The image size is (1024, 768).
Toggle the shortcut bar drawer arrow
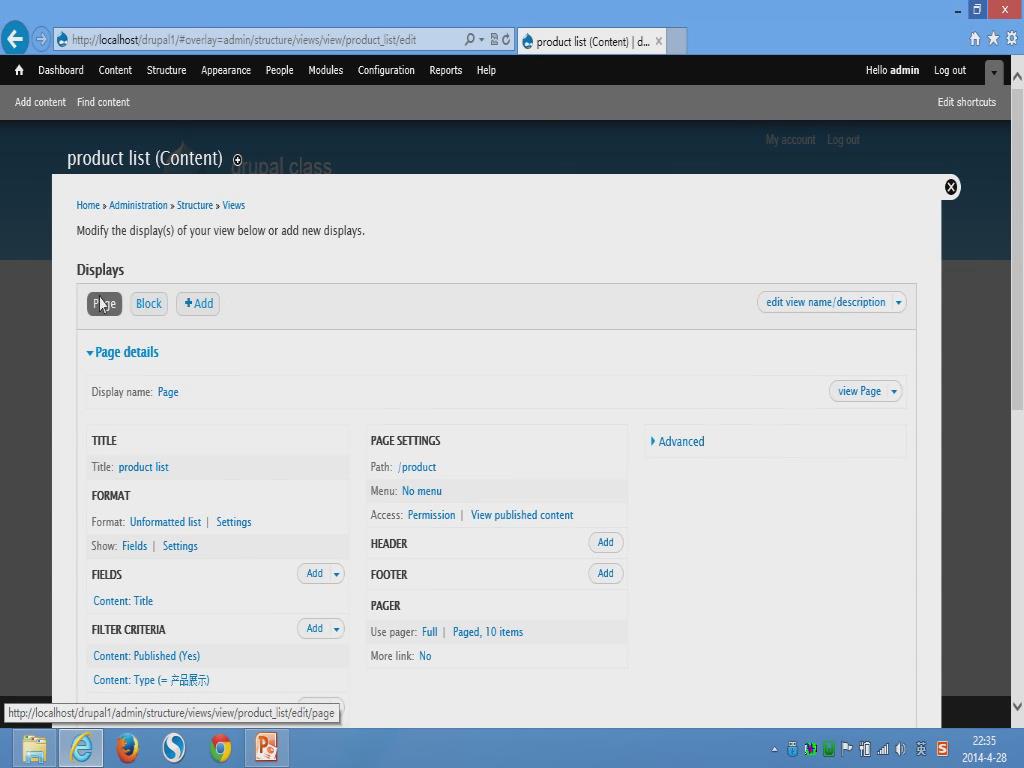993,72
